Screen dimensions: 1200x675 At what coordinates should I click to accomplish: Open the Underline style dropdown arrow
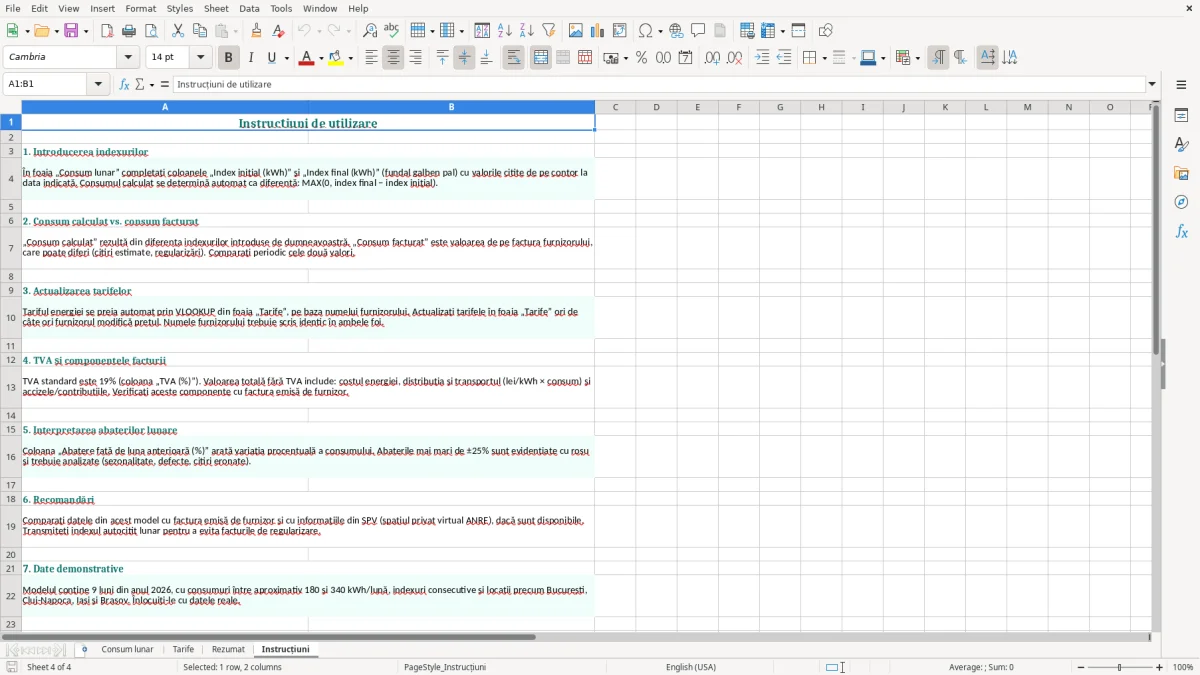pos(287,58)
